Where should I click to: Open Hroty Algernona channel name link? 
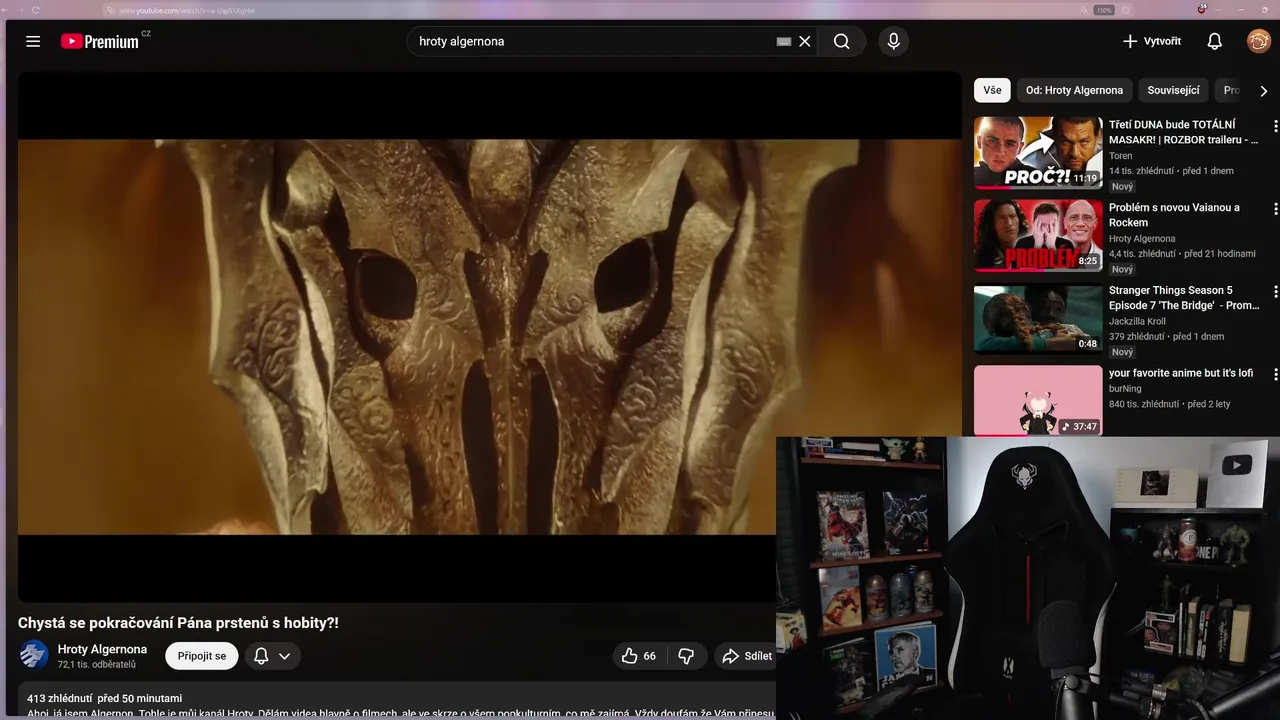point(102,649)
